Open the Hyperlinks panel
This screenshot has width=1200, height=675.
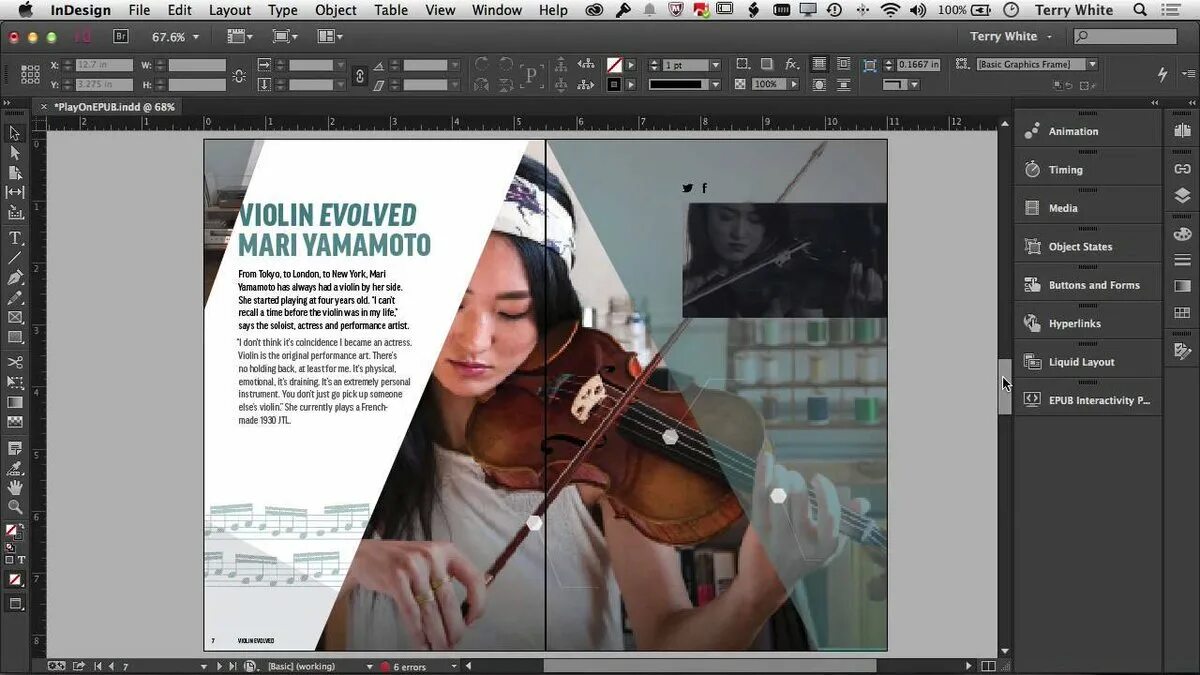click(x=1075, y=323)
